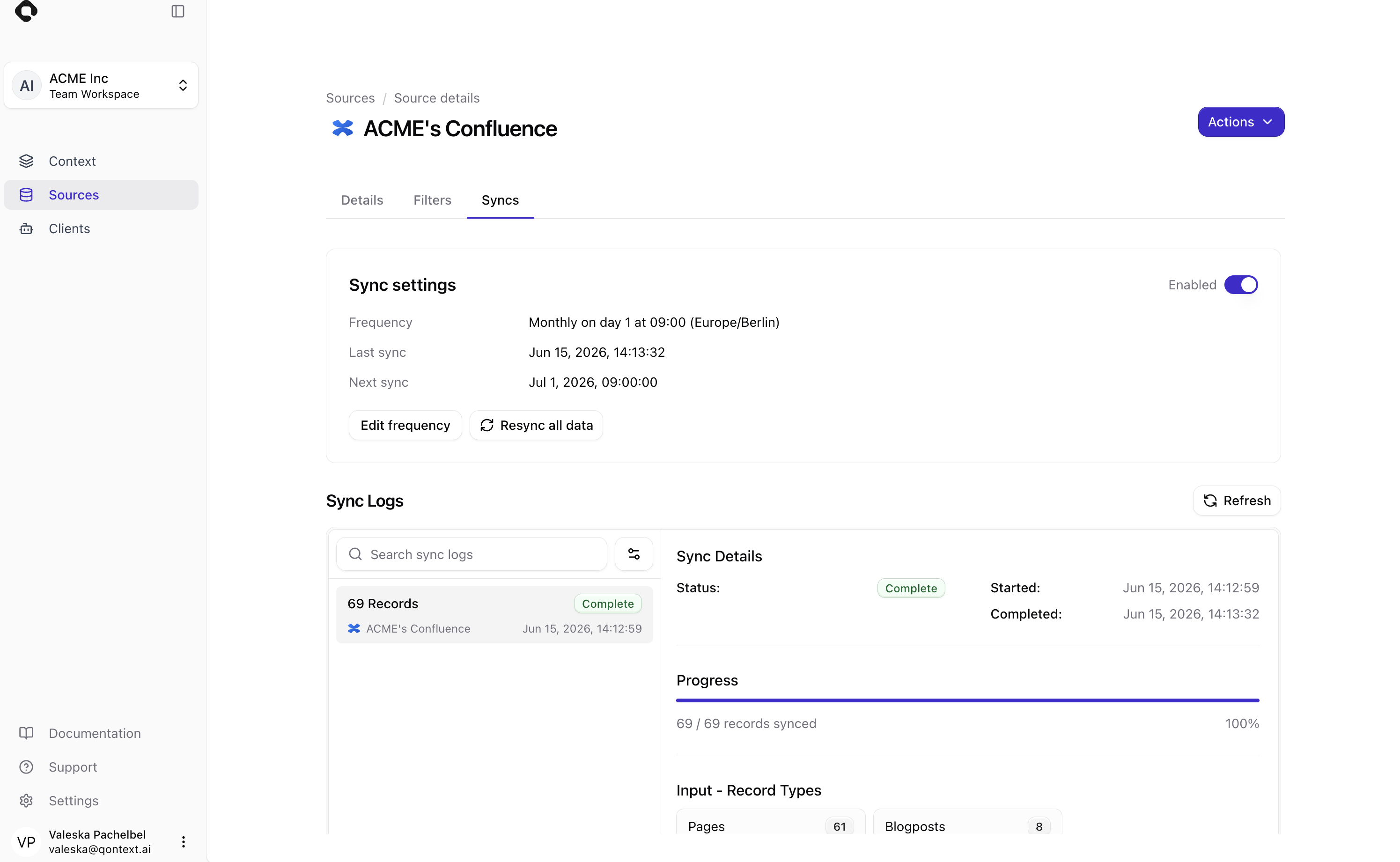The image size is (1400, 862).
Task: Click the 'Sync Logs' heading
Action: pos(365,501)
